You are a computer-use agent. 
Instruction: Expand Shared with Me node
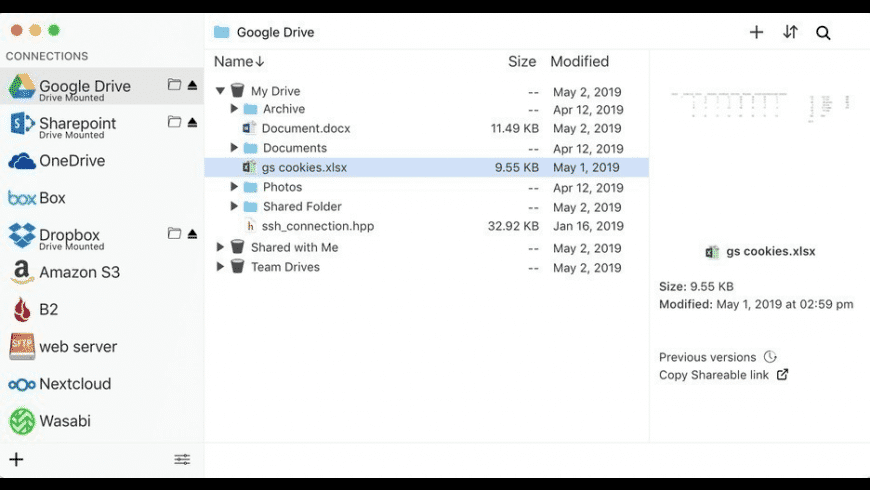[220, 247]
